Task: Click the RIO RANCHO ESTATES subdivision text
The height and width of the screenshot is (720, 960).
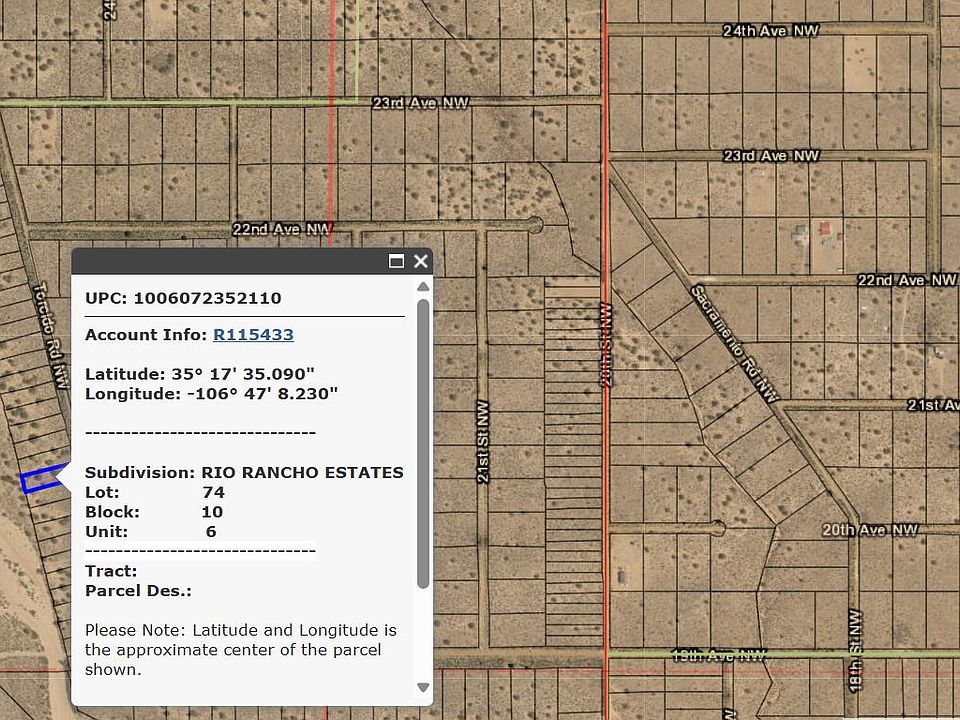Action: [302, 472]
